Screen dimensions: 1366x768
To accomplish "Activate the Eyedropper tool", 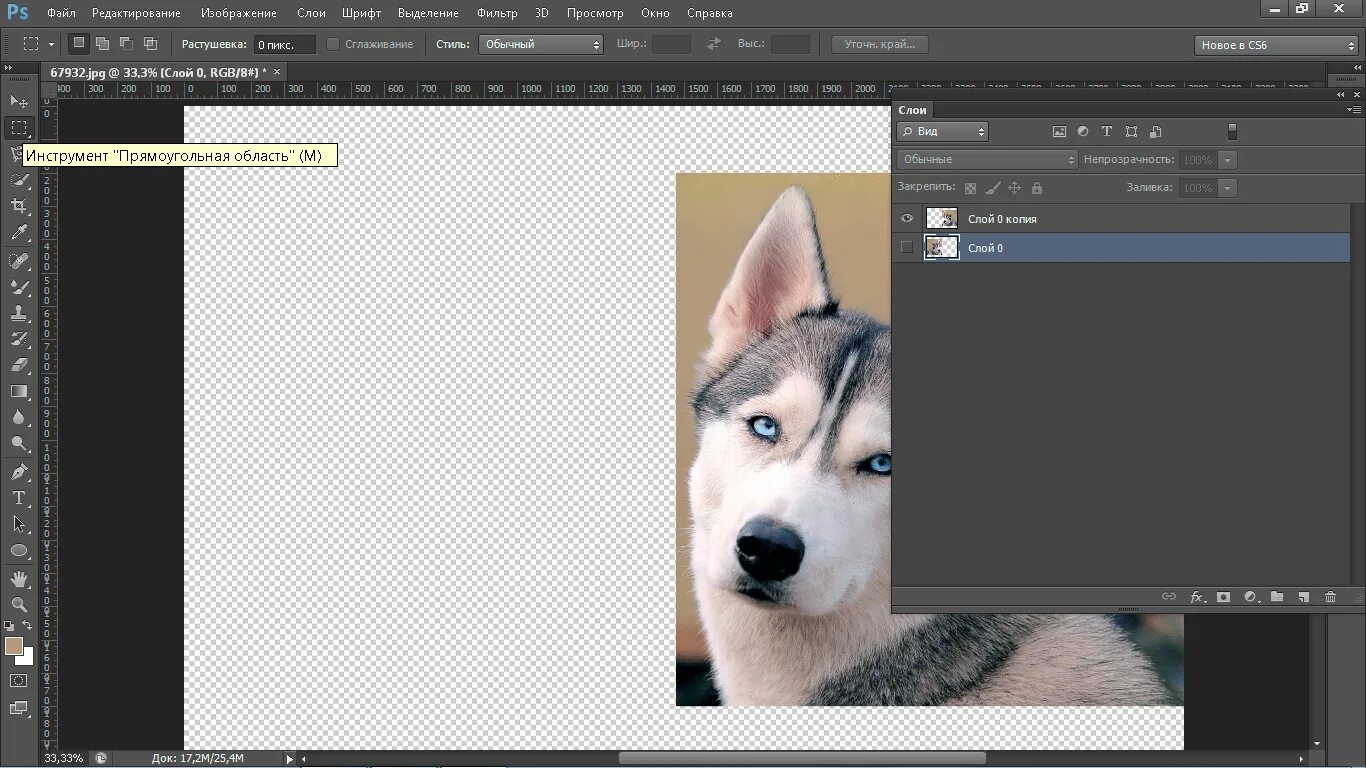I will click(x=19, y=232).
